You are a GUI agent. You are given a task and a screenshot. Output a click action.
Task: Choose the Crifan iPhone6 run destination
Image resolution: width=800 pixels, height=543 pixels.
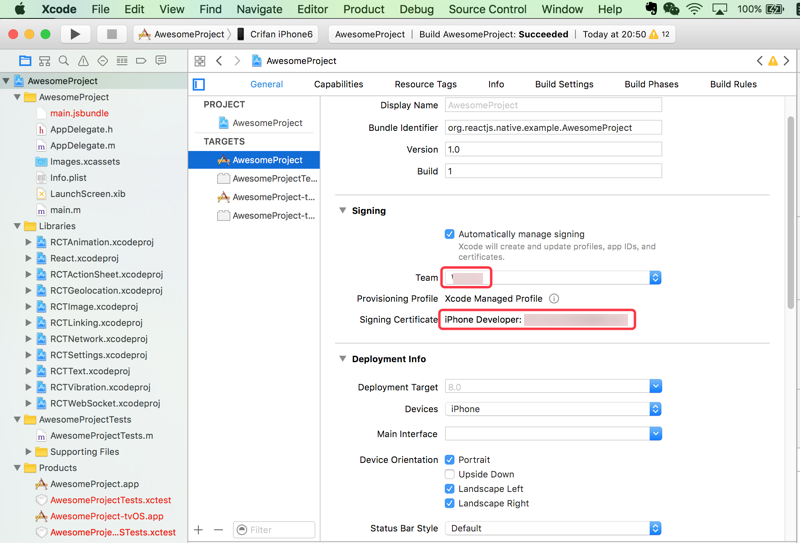[276, 34]
